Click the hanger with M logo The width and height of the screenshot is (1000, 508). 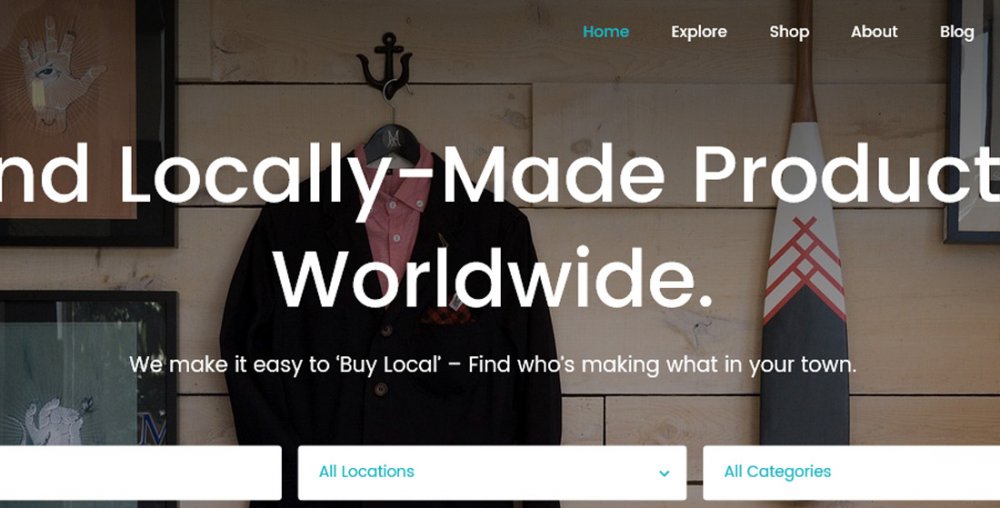point(392,143)
